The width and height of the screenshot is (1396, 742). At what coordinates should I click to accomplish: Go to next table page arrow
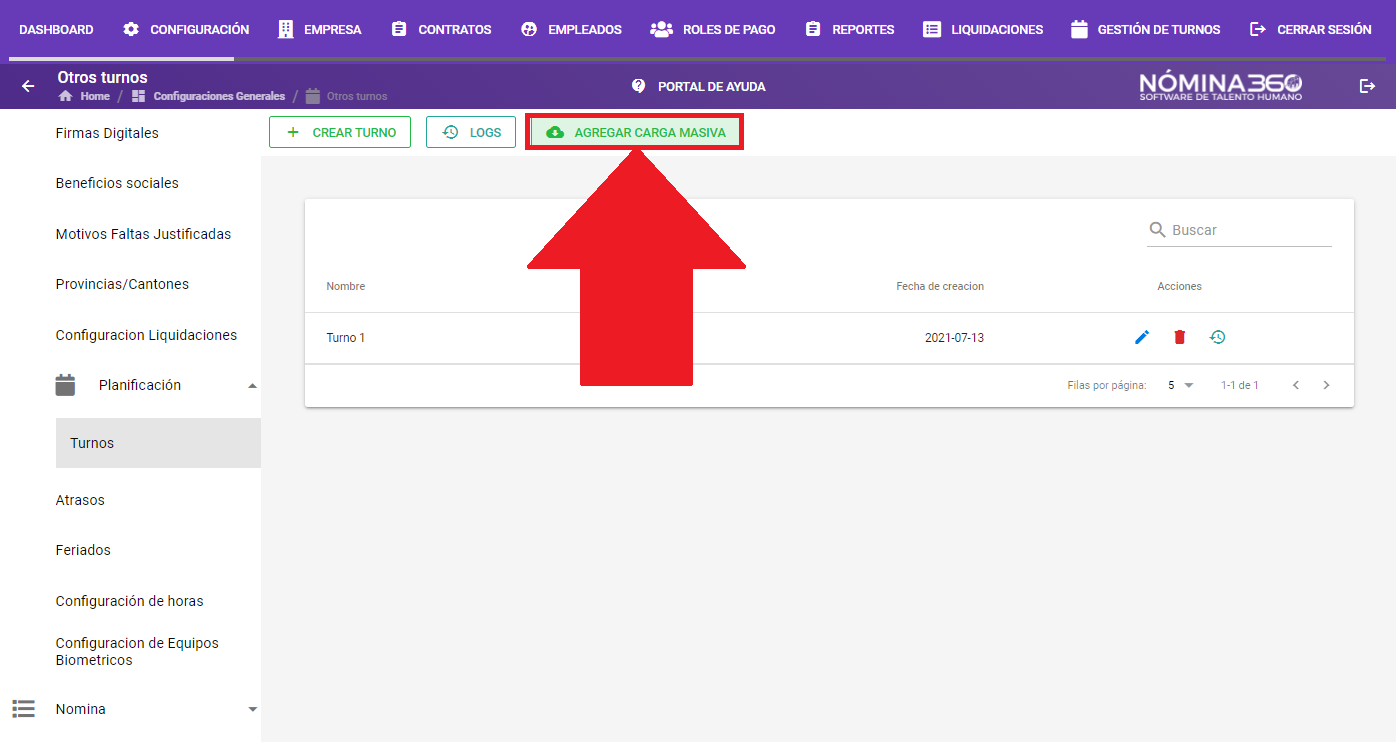point(1326,385)
